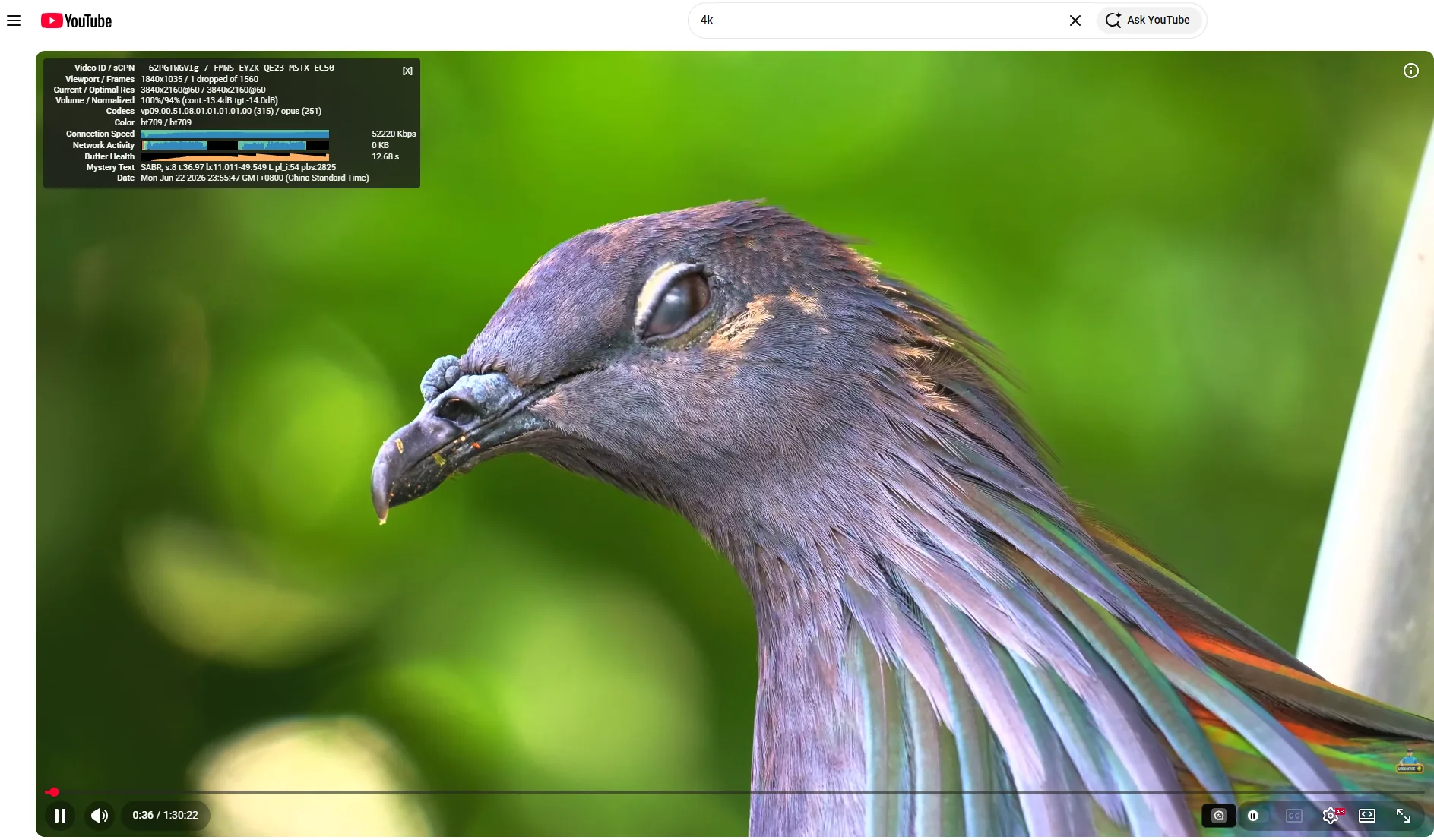Focus the search field containing 4k

point(878,21)
